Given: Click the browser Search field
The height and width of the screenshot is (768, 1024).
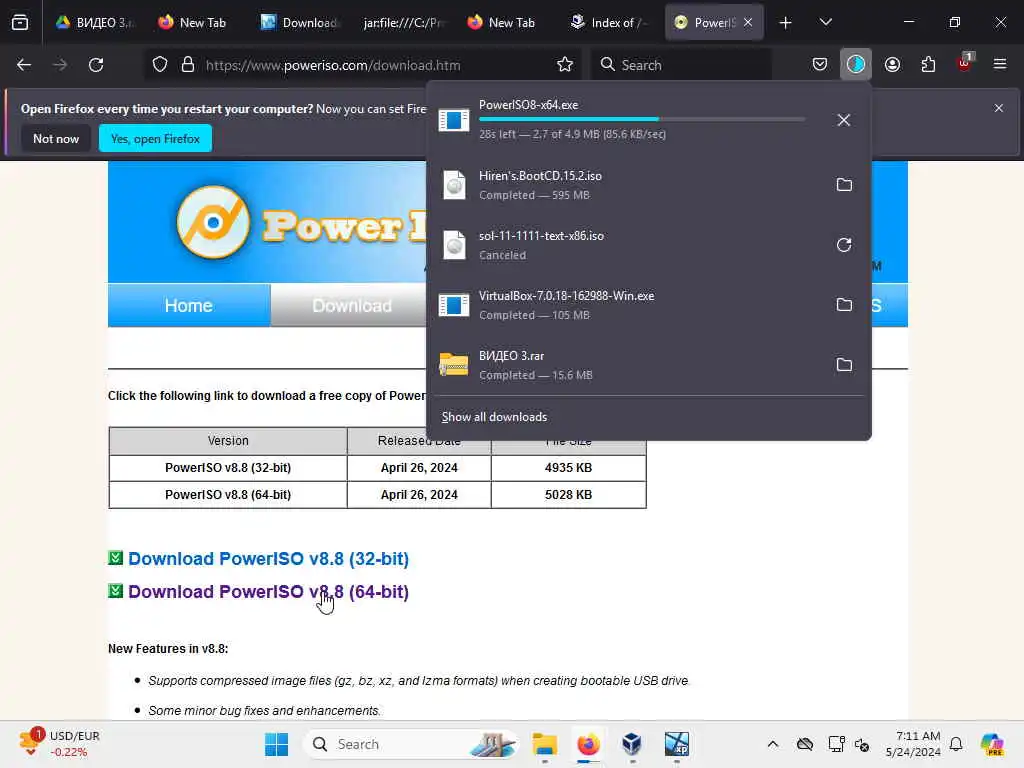Looking at the screenshot, I should (x=681, y=65).
